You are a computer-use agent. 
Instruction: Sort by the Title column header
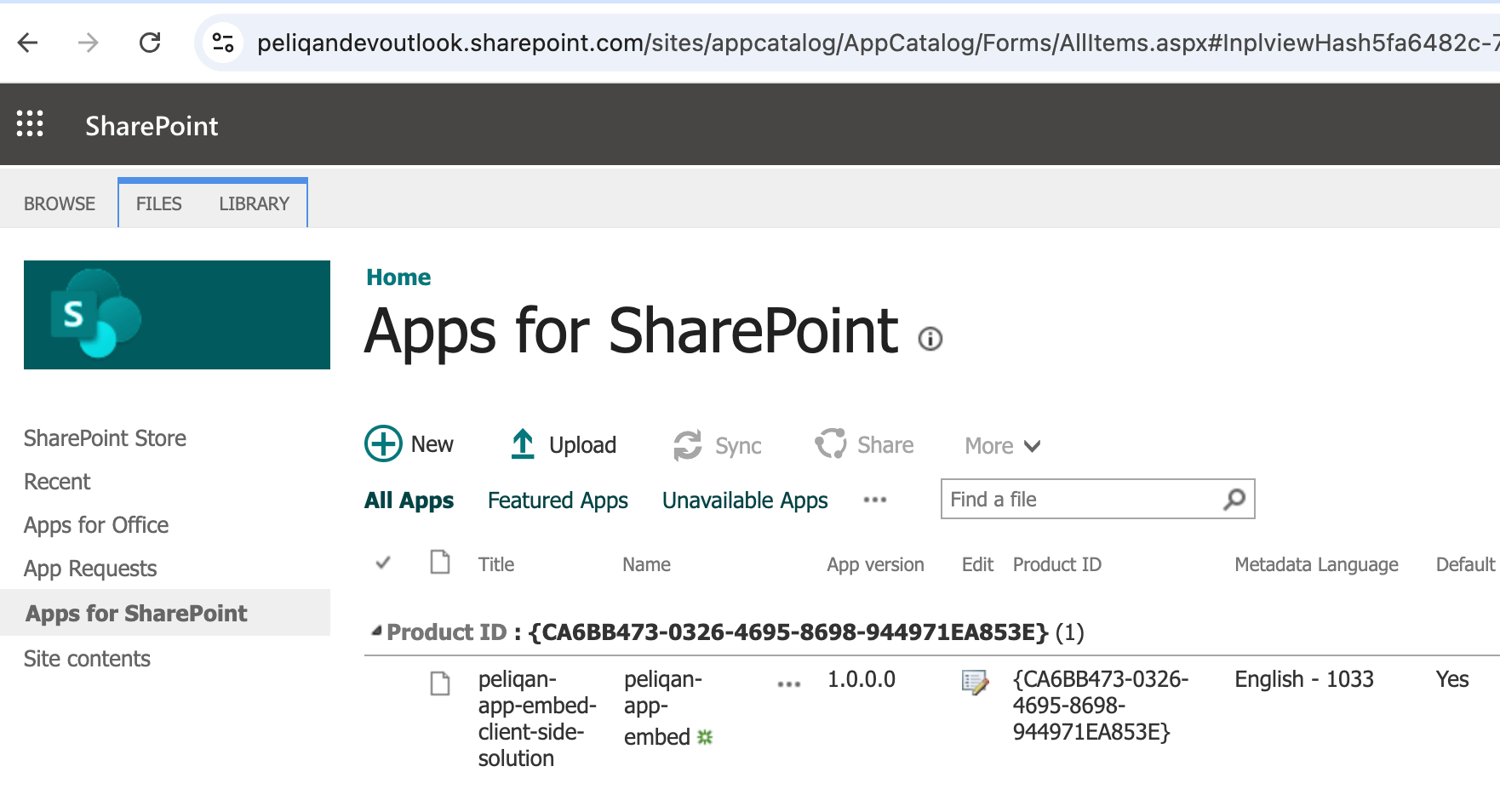point(496,564)
